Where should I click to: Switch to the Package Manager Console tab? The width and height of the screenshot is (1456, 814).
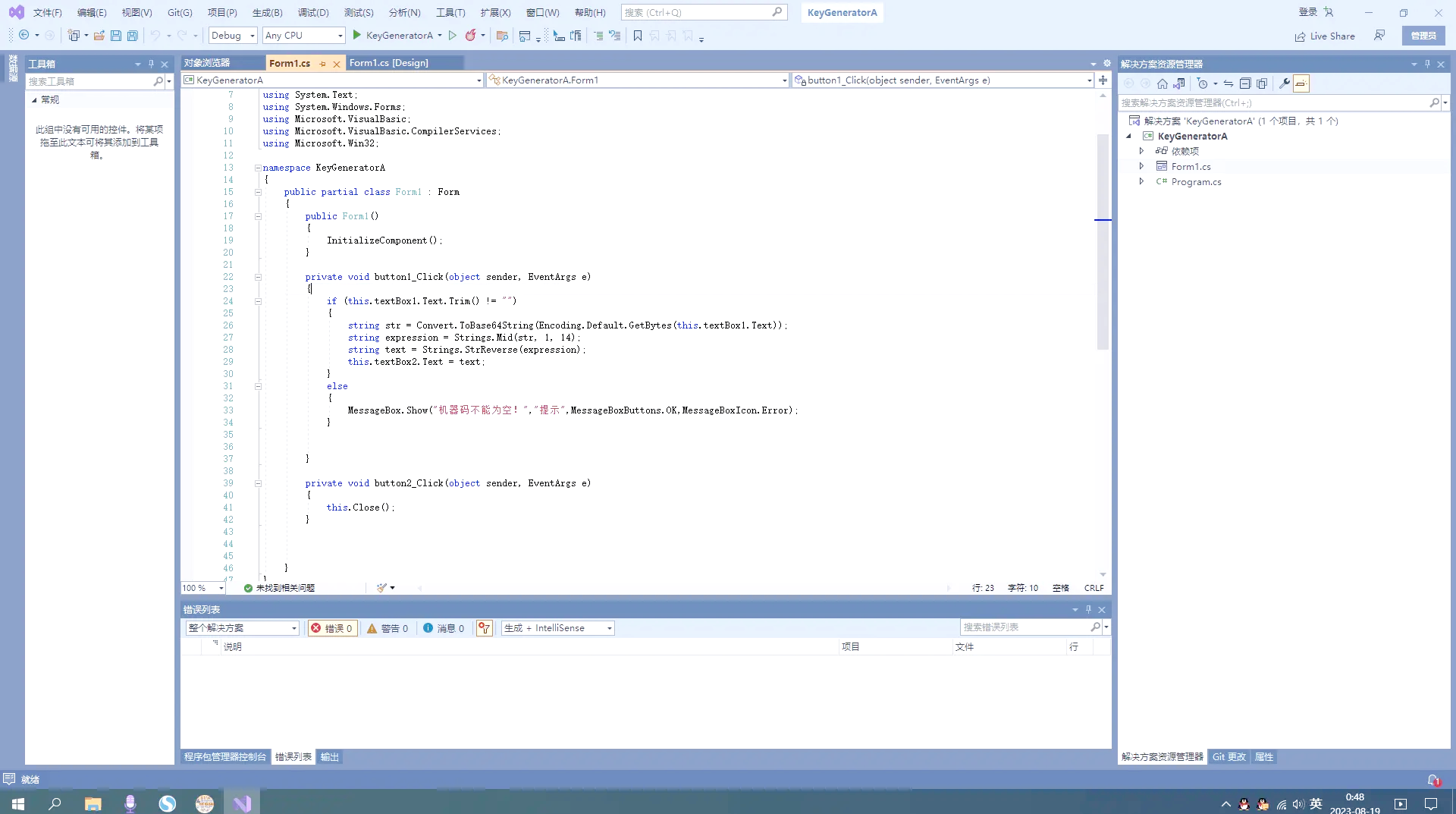(225, 757)
